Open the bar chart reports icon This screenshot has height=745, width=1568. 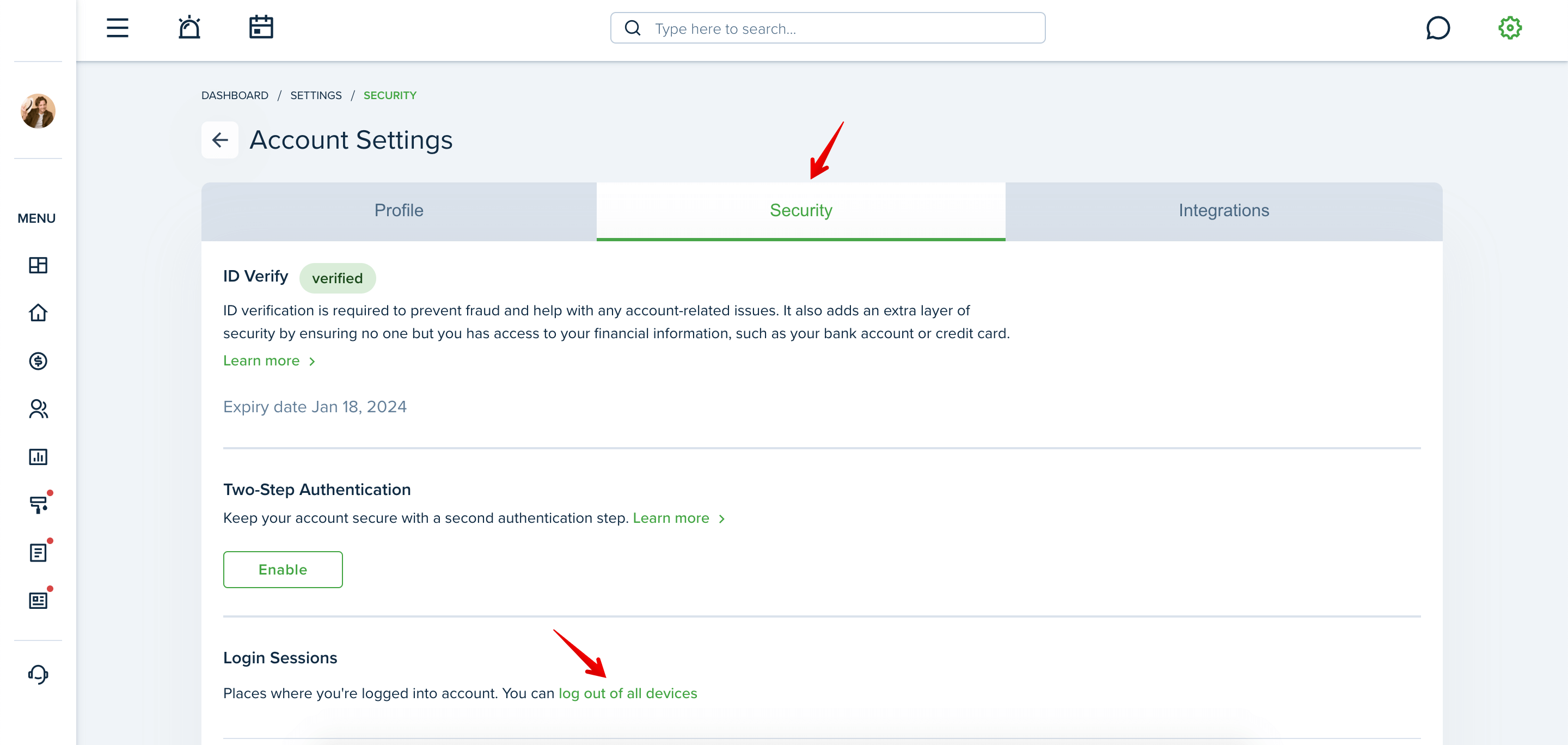point(38,456)
